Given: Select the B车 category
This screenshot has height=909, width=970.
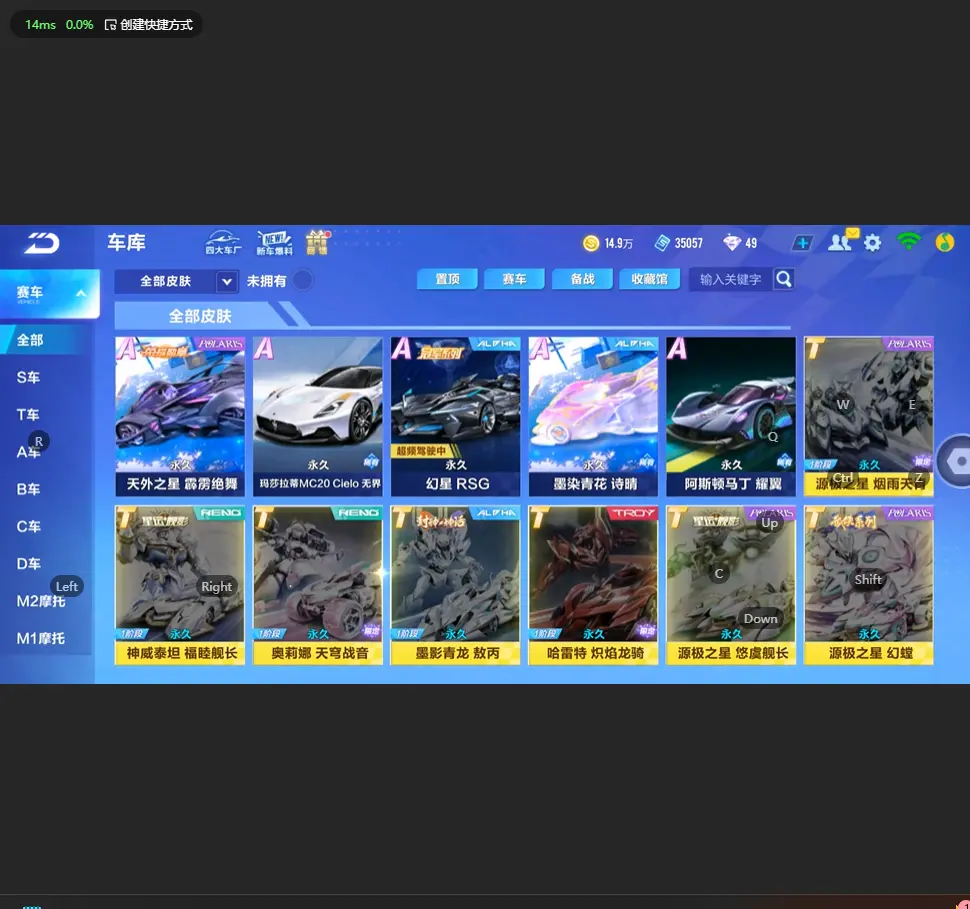Looking at the screenshot, I should [28, 489].
